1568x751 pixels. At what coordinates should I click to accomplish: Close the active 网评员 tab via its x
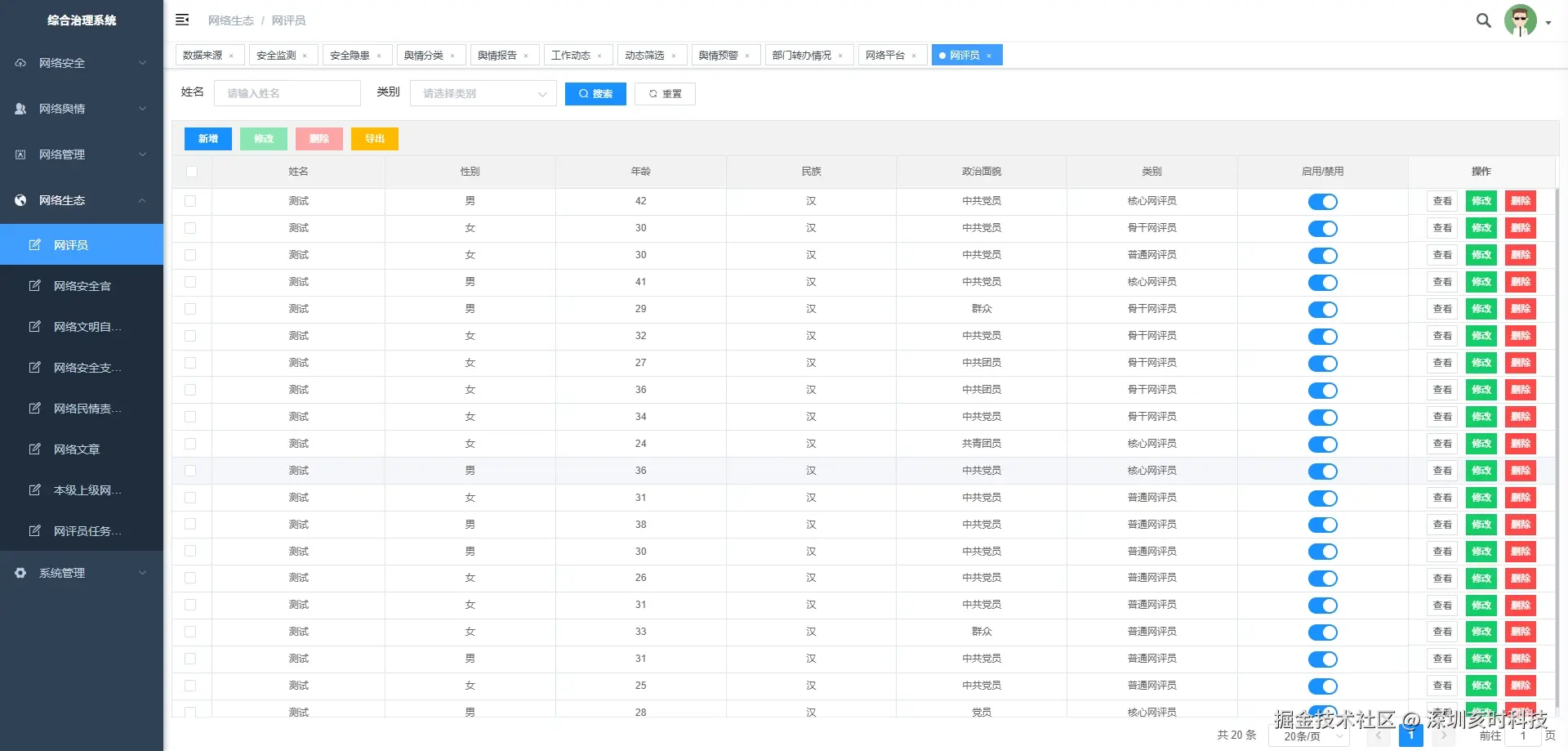pos(989,56)
